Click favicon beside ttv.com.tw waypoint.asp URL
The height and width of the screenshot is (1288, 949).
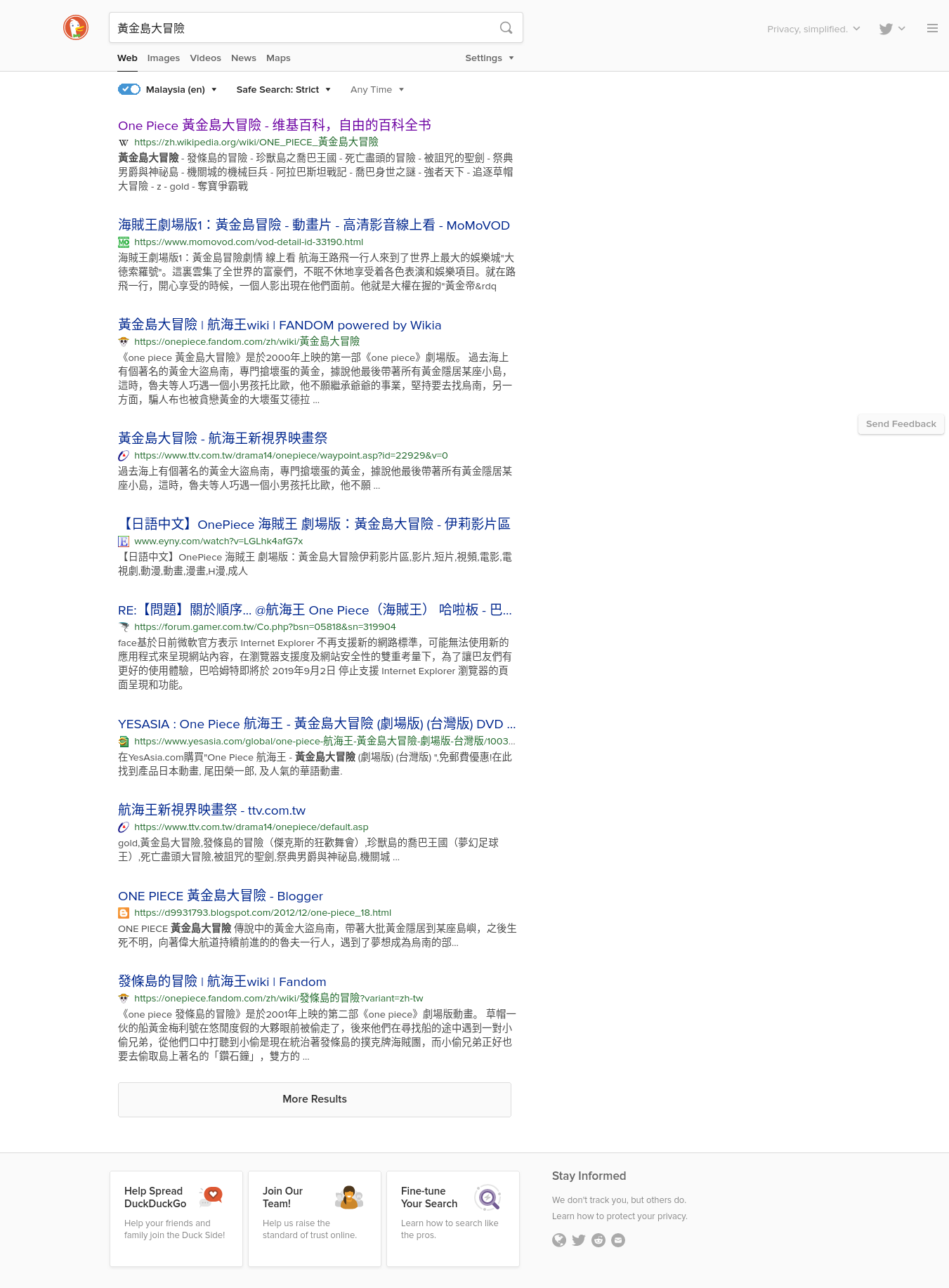point(124,456)
